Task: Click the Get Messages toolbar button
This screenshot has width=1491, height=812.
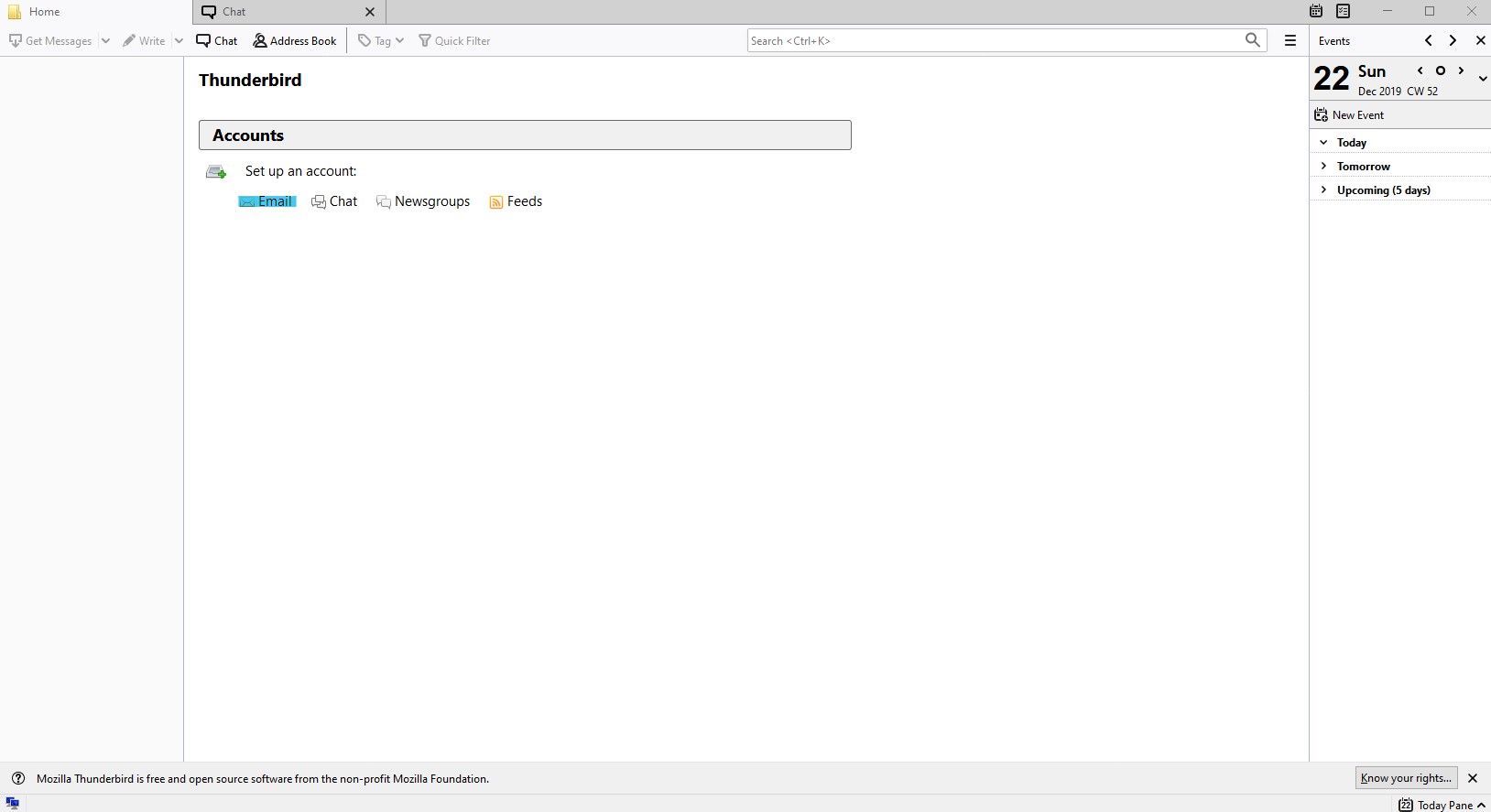Action: pos(50,40)
